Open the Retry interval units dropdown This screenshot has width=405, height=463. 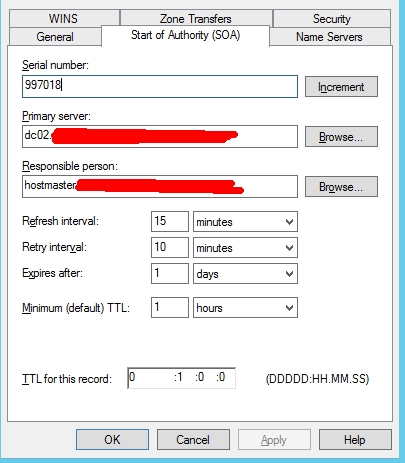click(x=245, y=247)
